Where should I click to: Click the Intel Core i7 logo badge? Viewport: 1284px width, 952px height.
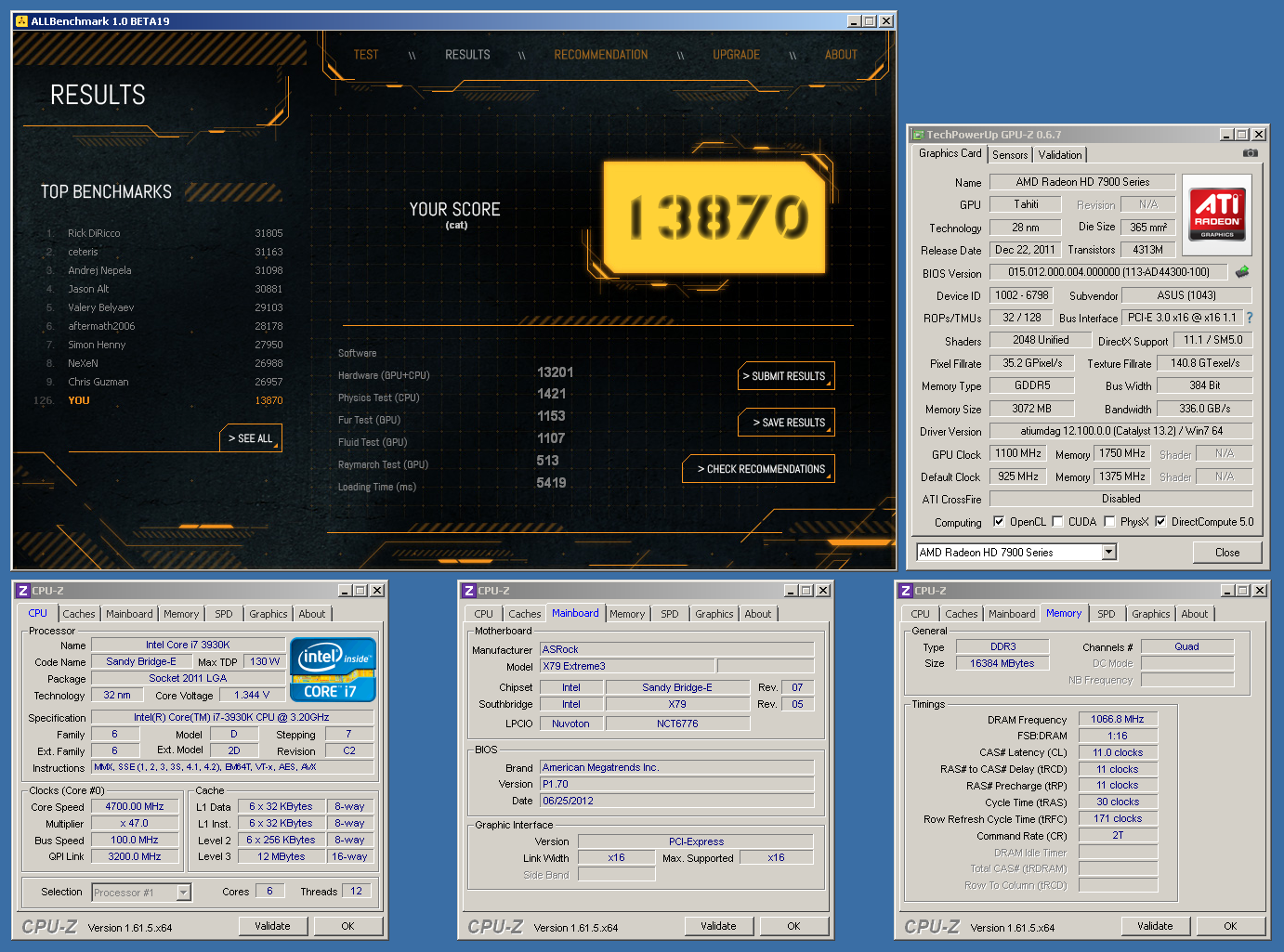click(x=333, y=670)
